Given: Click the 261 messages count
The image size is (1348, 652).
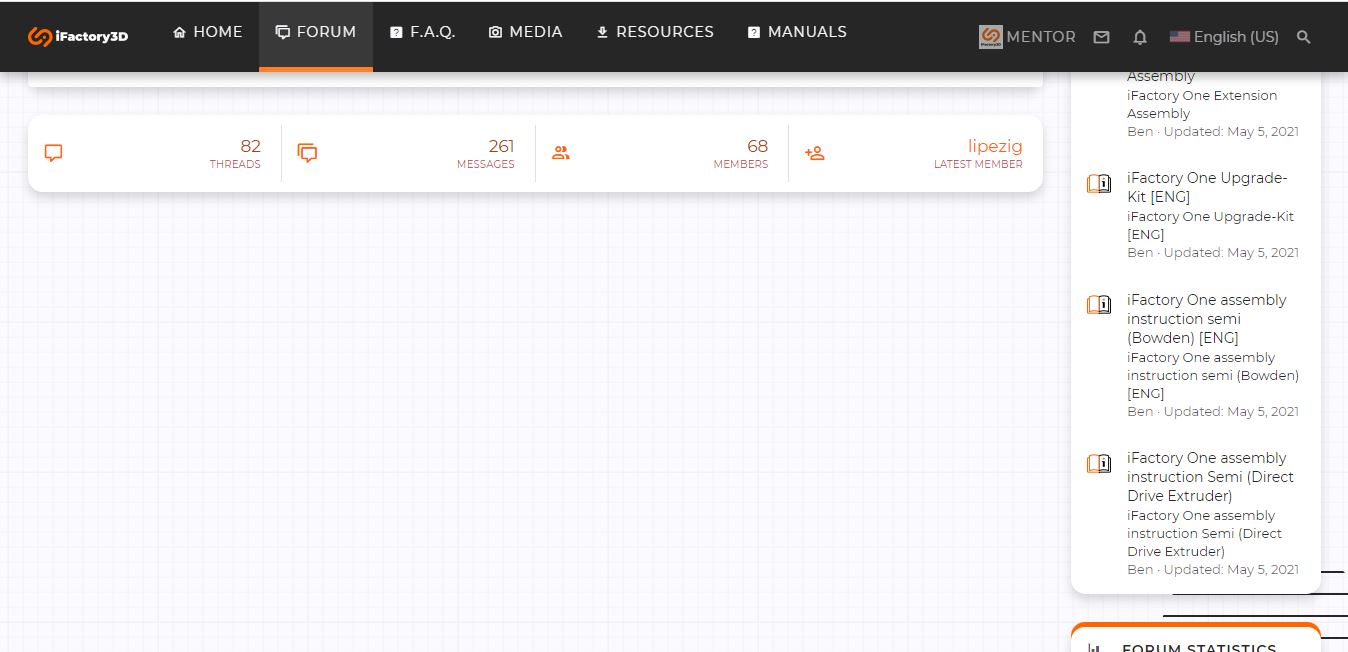Looking at the screenshot, I should point(501,146).
